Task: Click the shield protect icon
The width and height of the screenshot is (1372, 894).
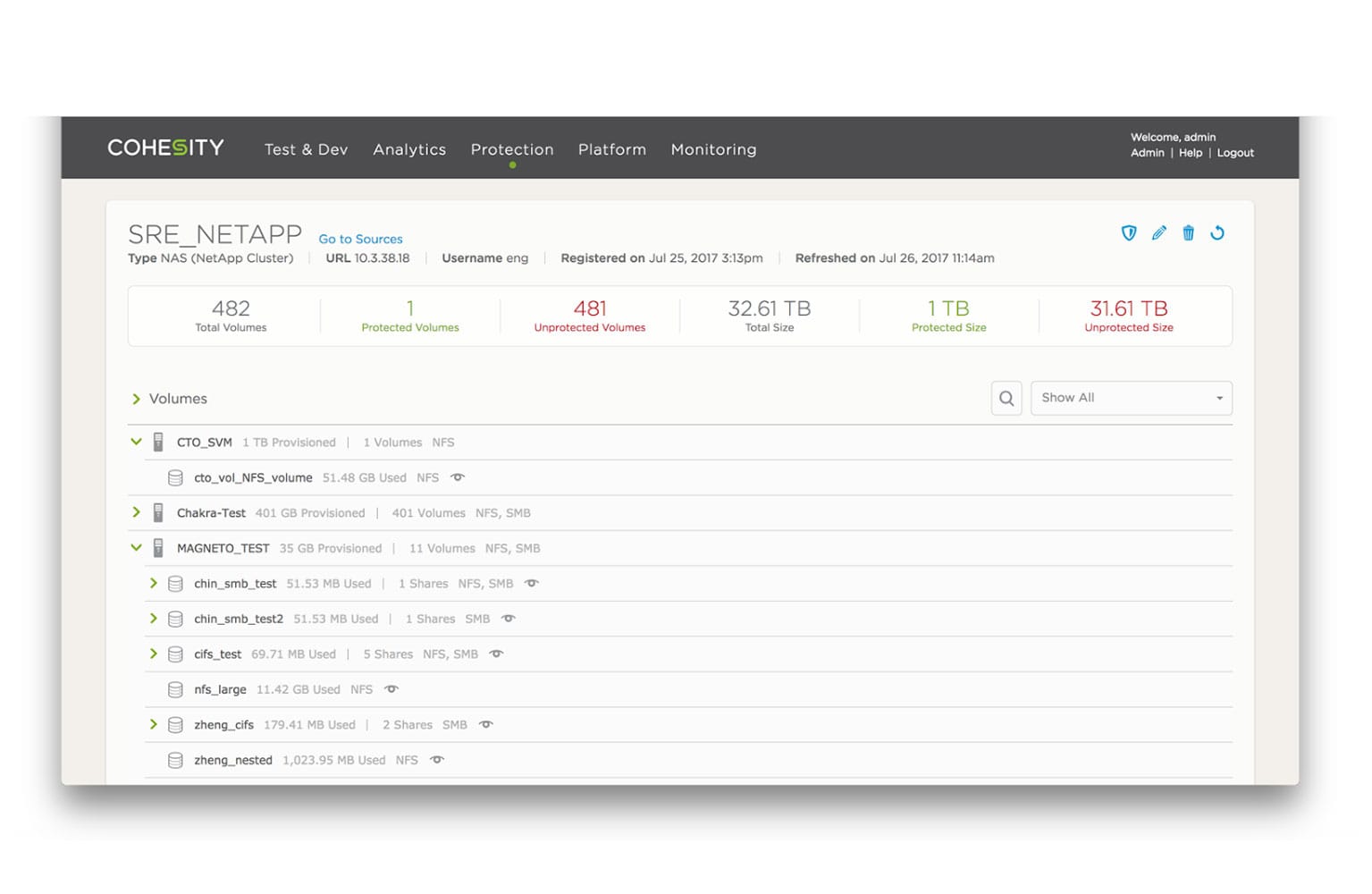Action: click(x=1129, y=233)
